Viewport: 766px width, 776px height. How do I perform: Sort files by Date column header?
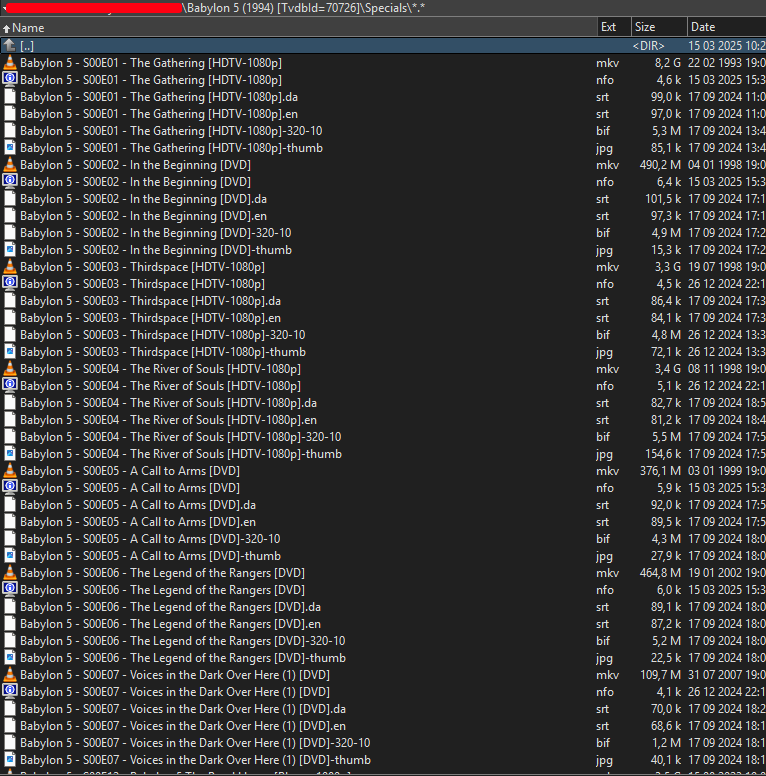tap(726, 27)
